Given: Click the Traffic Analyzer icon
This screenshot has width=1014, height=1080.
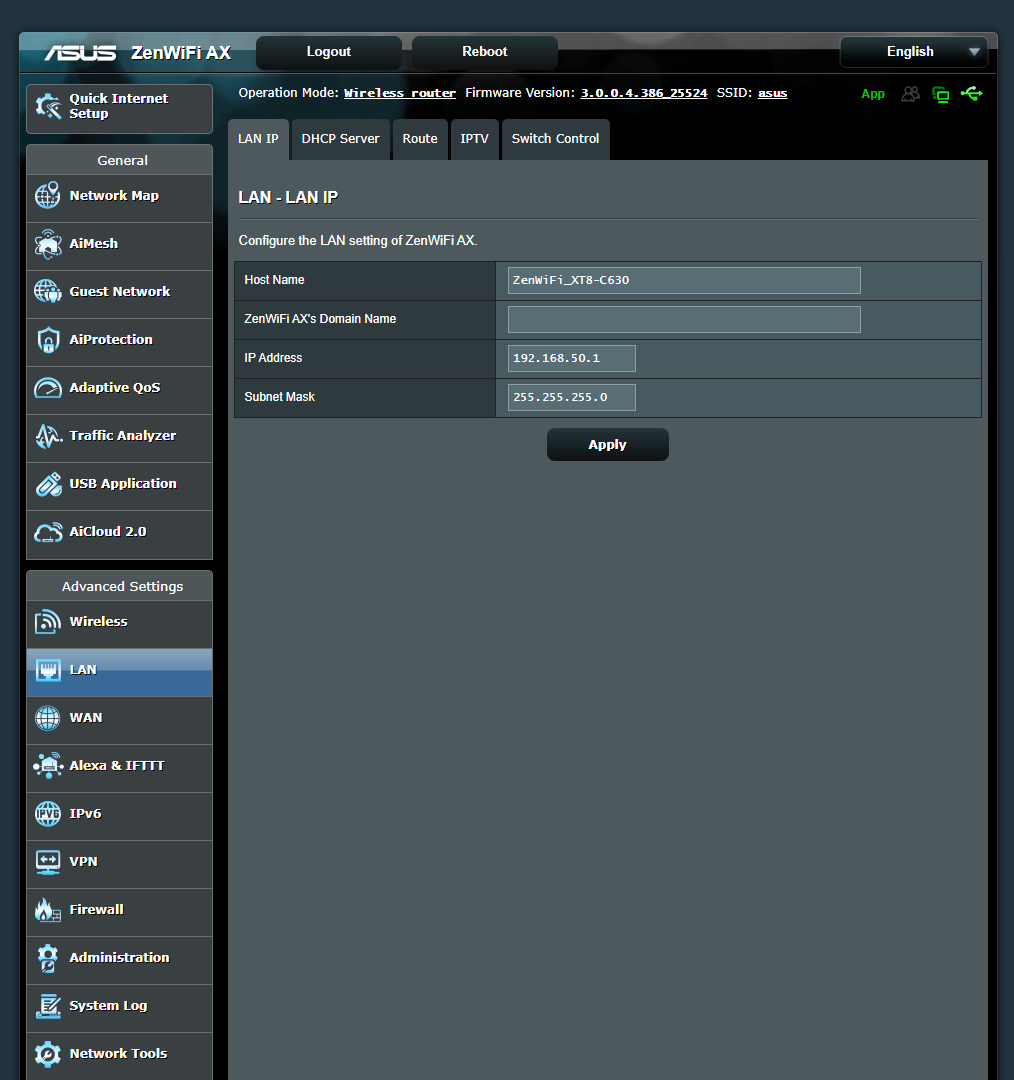Looking at the screenshot, I should pos(48,436).
